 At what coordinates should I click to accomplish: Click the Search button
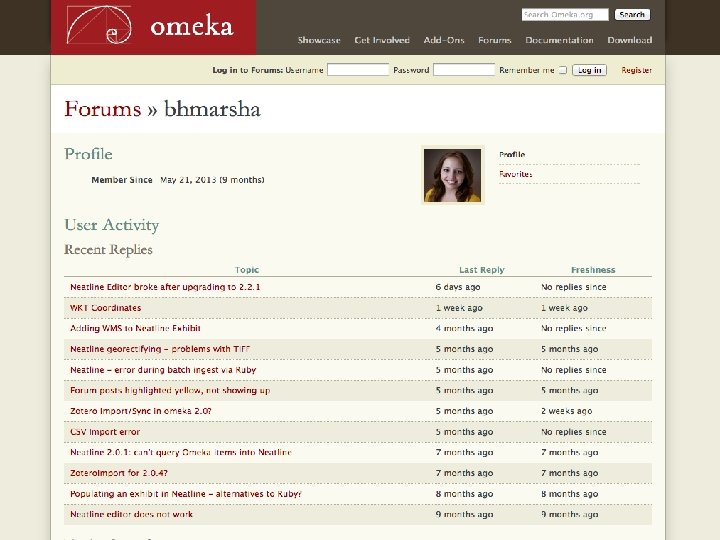(x=632, y=15)
